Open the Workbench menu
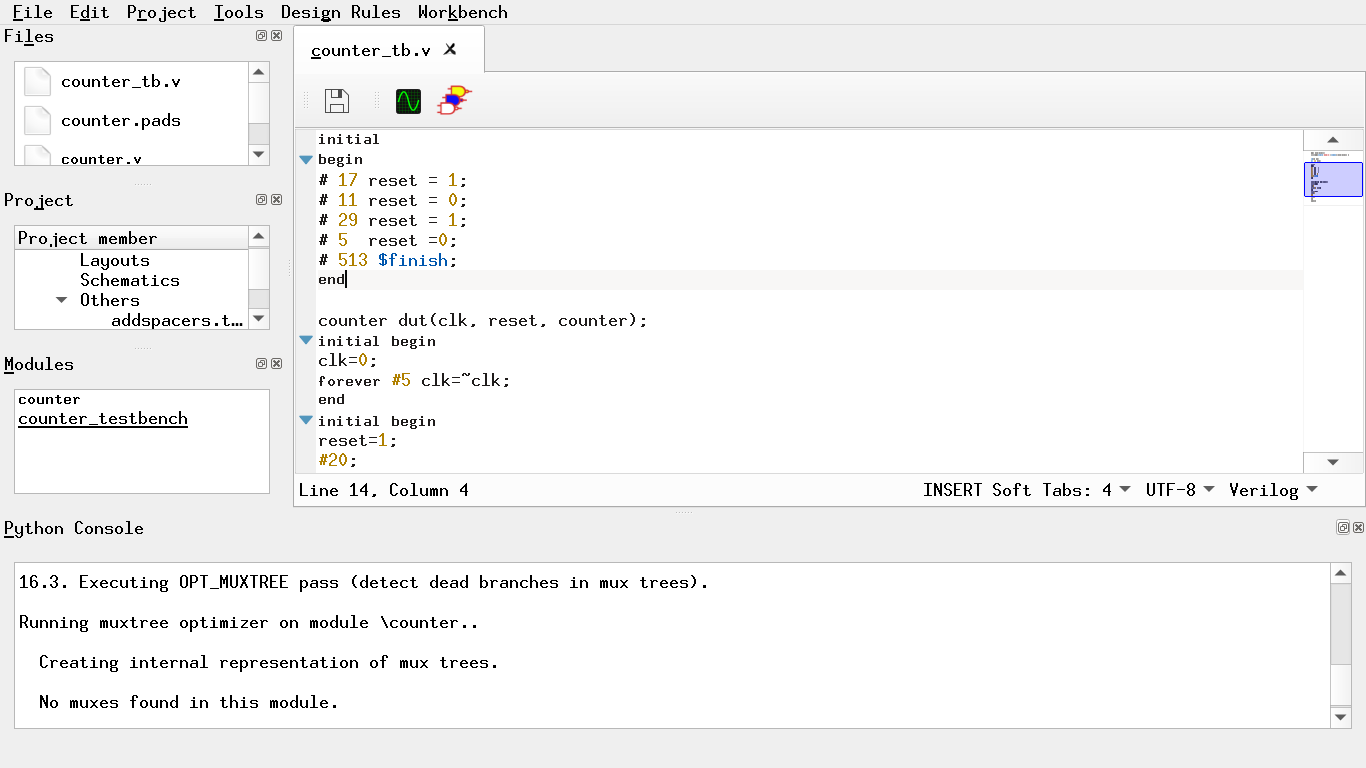The width and height of the screenshot is (1366, 768). [462, 12]
